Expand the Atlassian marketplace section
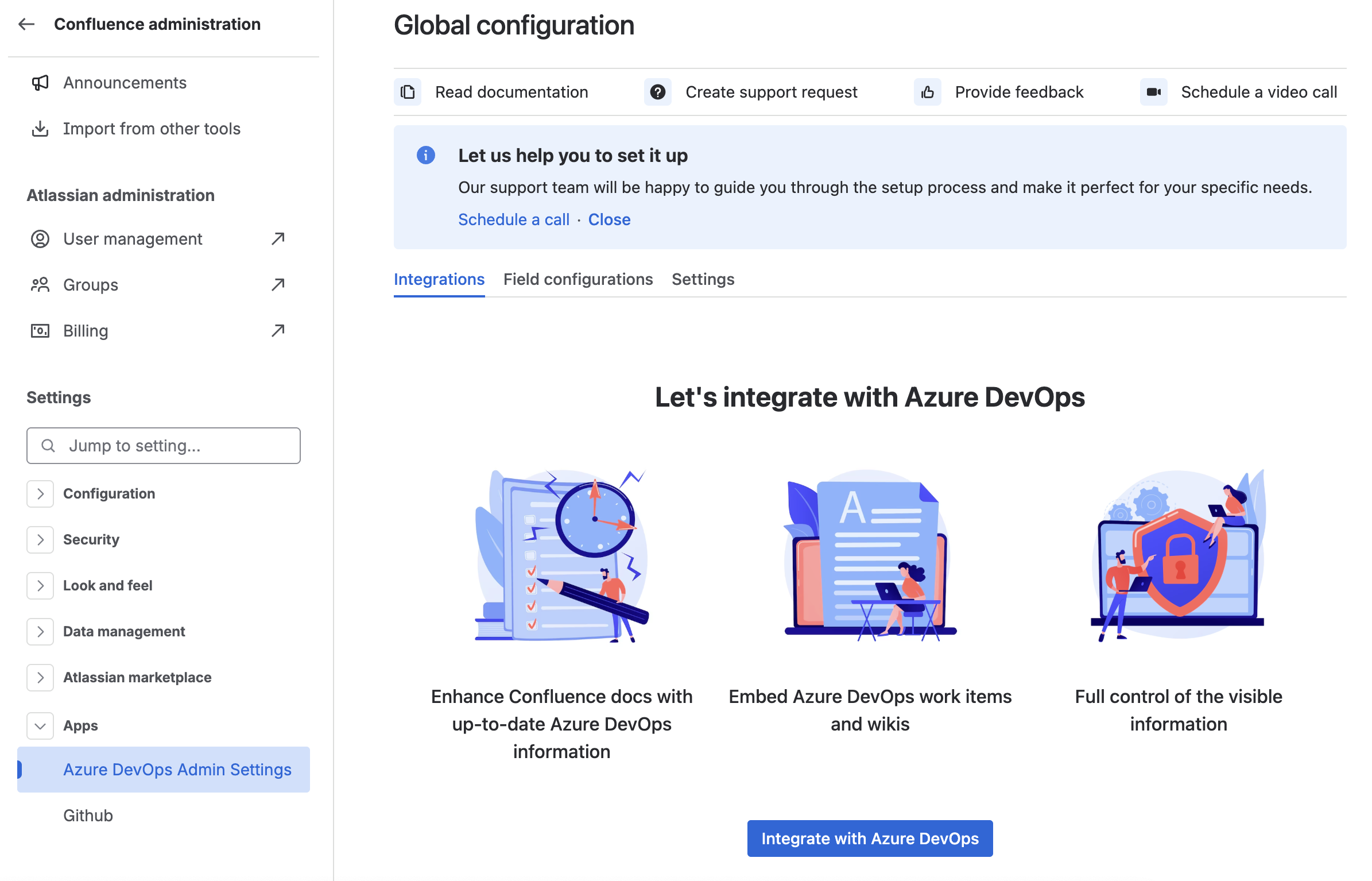1372x881 pixels. [40, 678]
